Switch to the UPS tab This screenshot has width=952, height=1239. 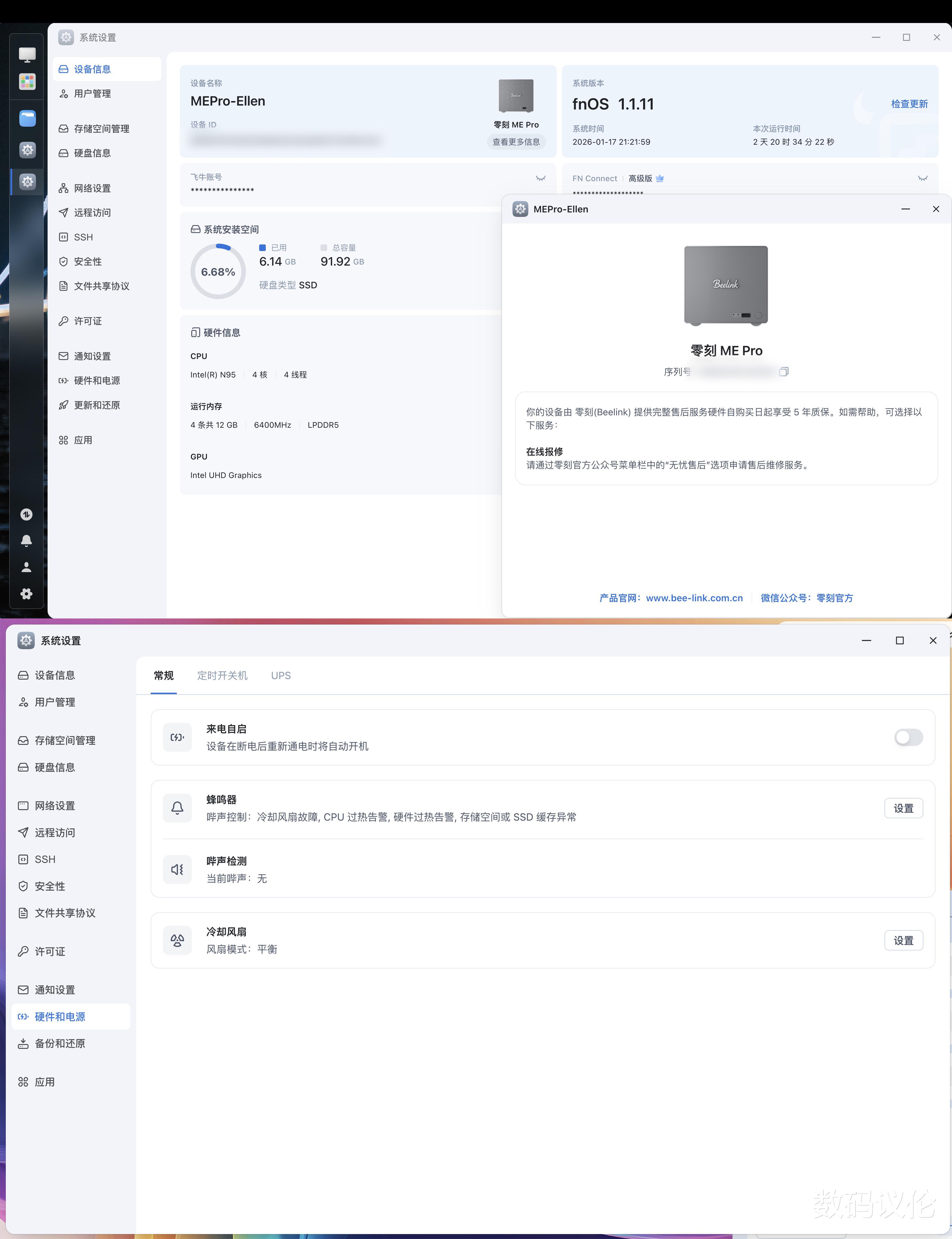pos(281,676)
